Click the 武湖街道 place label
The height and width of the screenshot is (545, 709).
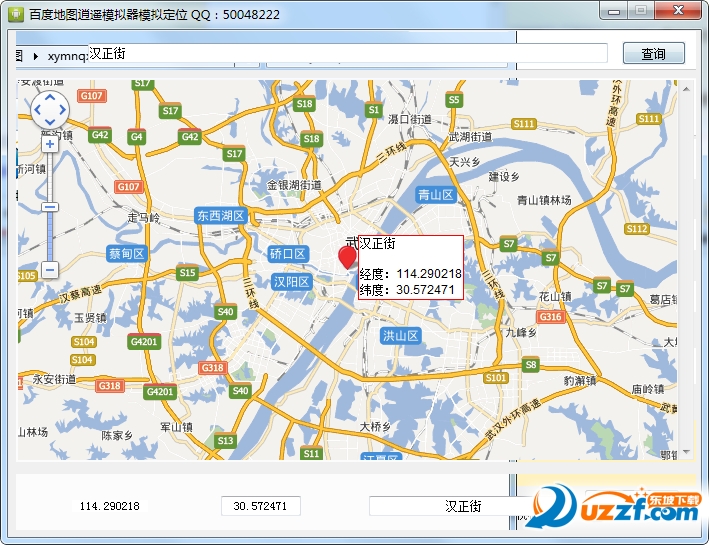[470, 137]
